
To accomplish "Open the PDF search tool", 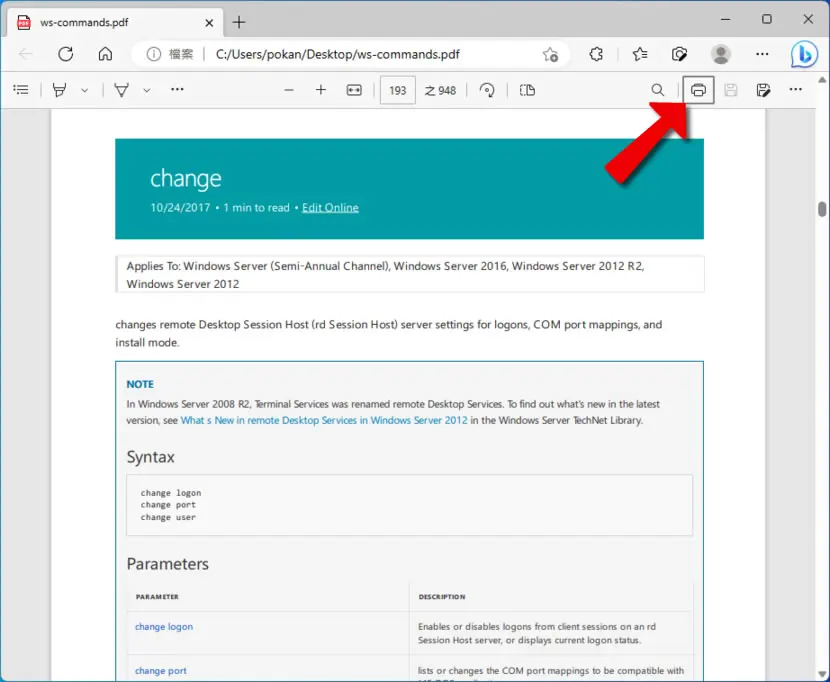I will 657,90.
